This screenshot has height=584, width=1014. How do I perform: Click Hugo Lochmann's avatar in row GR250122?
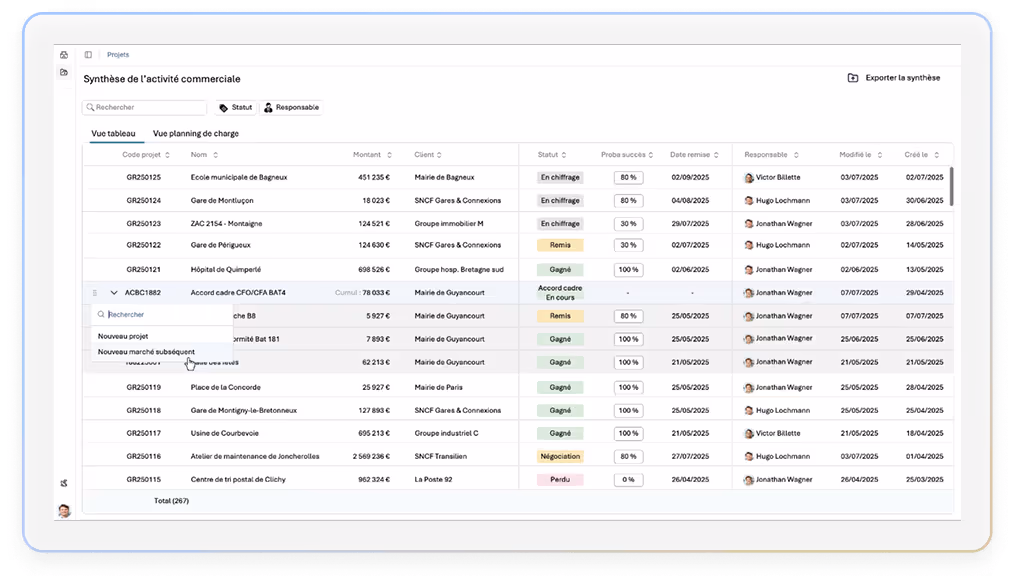[749, 246]
